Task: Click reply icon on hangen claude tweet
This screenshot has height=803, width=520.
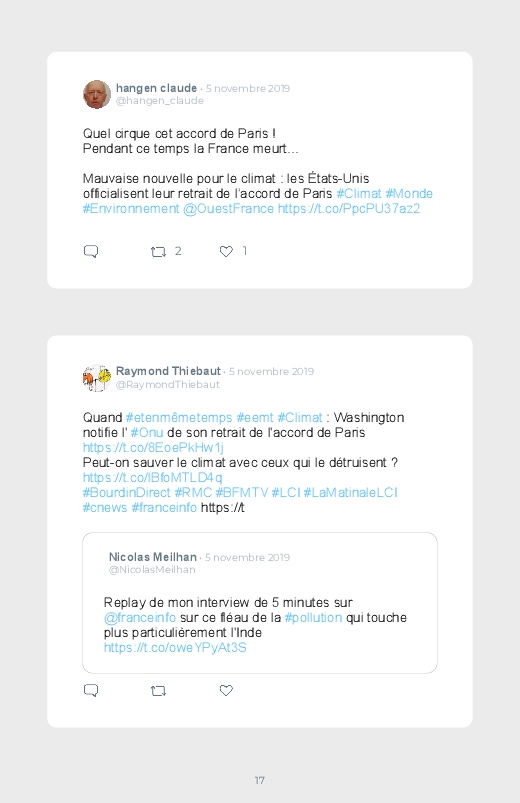Action: pyautogui.click(x=91, y=251)
